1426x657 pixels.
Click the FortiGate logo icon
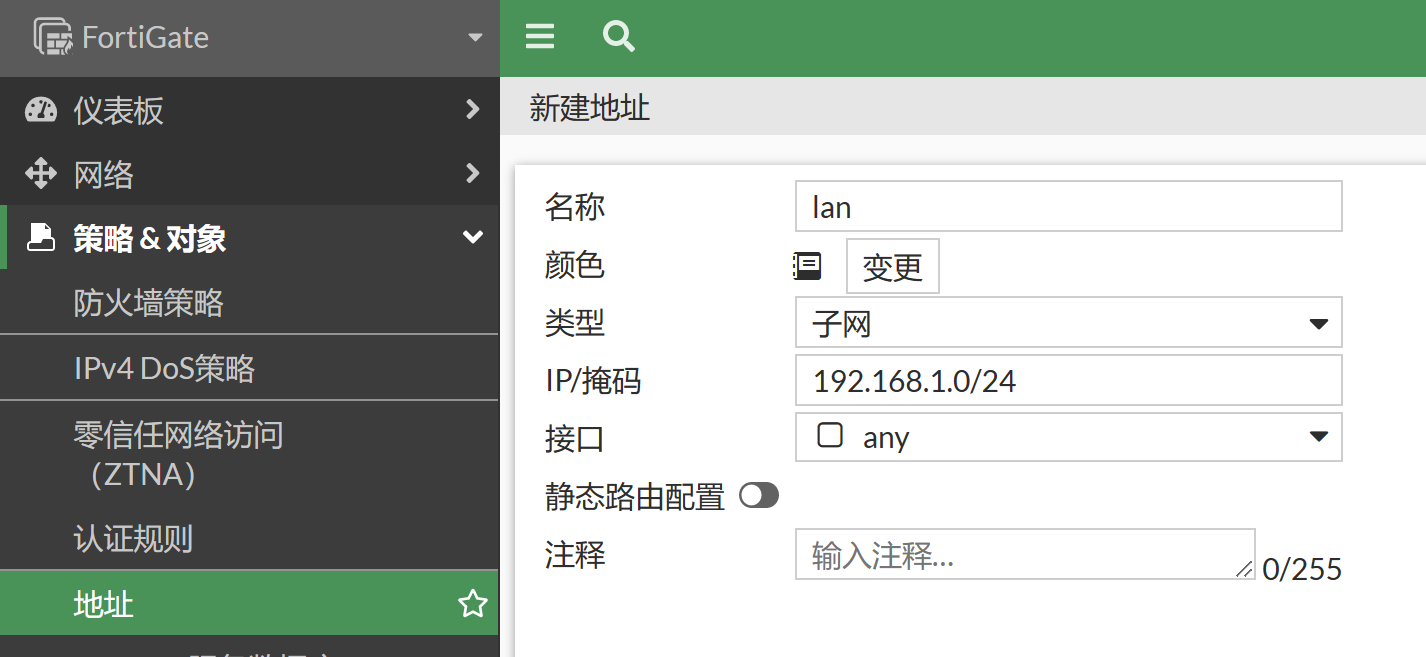coord(54,37)
